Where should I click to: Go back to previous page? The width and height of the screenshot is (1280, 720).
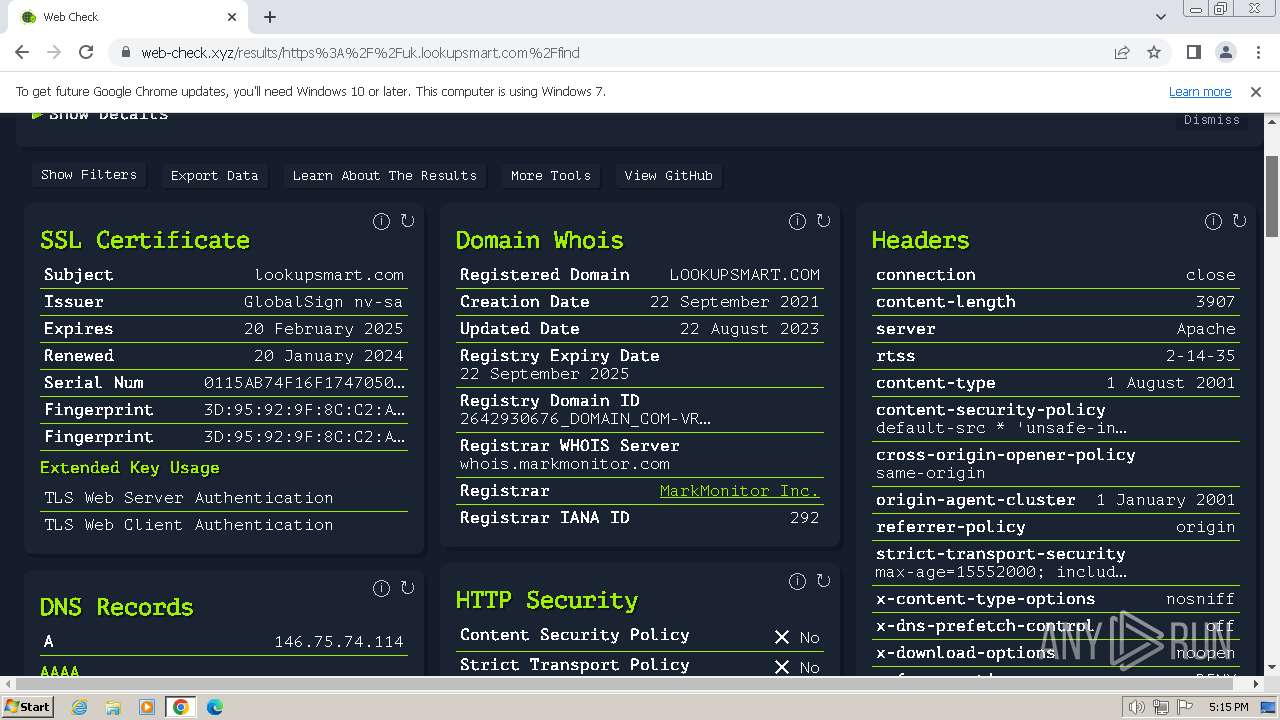point(22,52)
